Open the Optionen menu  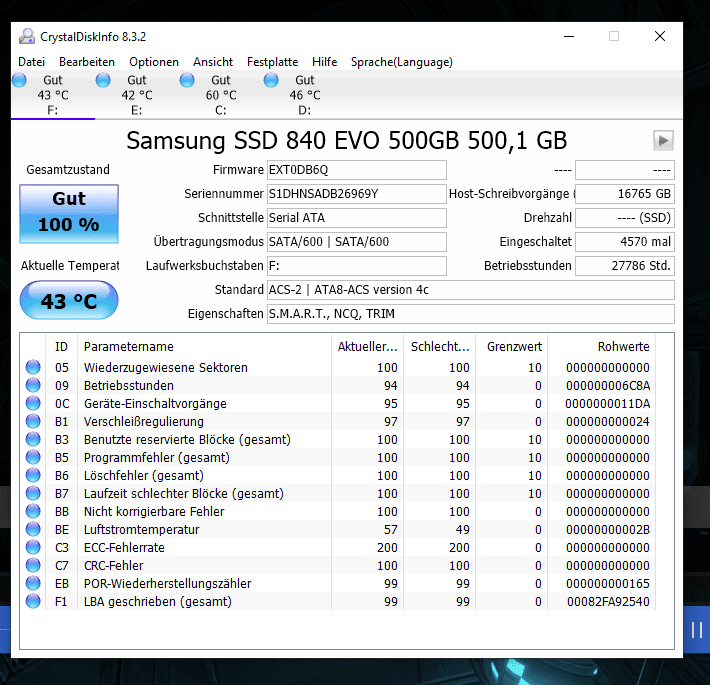154,62
